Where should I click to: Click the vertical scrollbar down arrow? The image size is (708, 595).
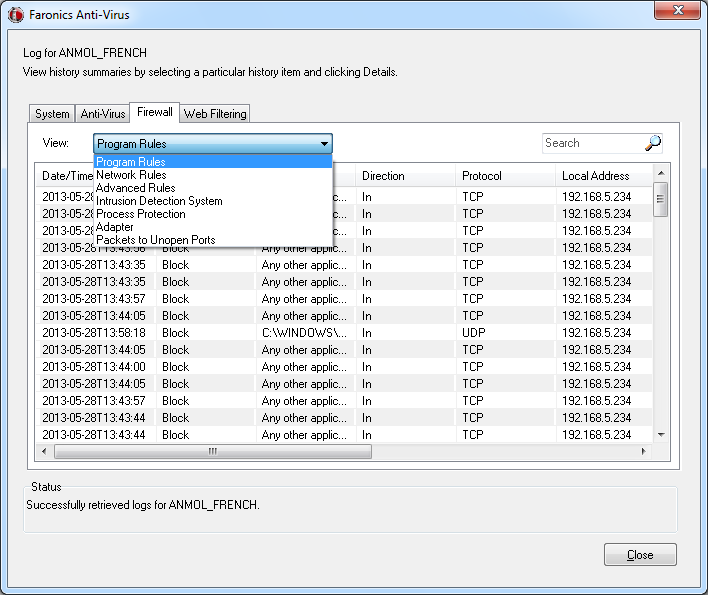[661, 435]
